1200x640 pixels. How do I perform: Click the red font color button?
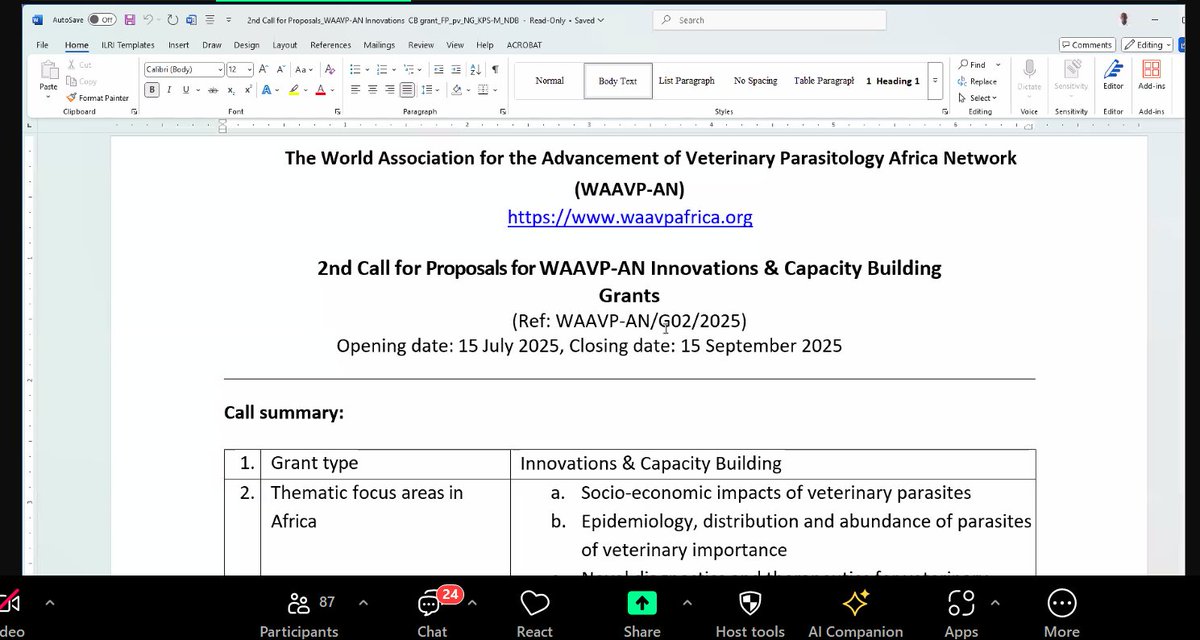click(320, 90)
